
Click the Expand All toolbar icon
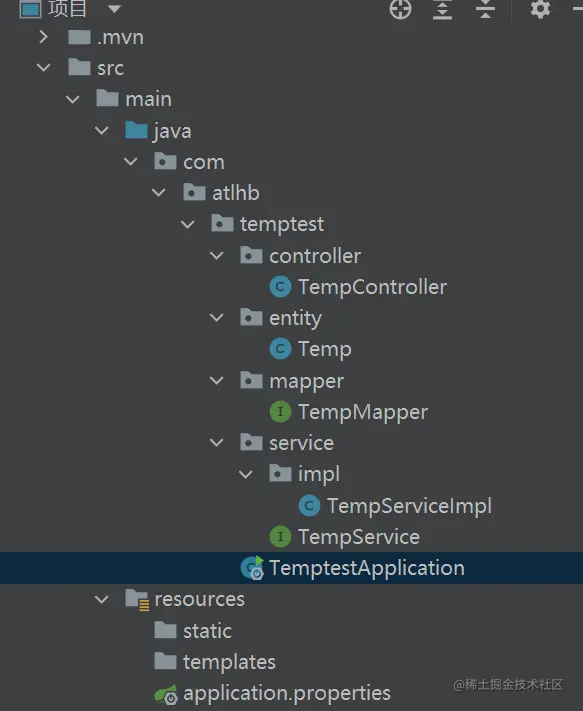point(442,9)
